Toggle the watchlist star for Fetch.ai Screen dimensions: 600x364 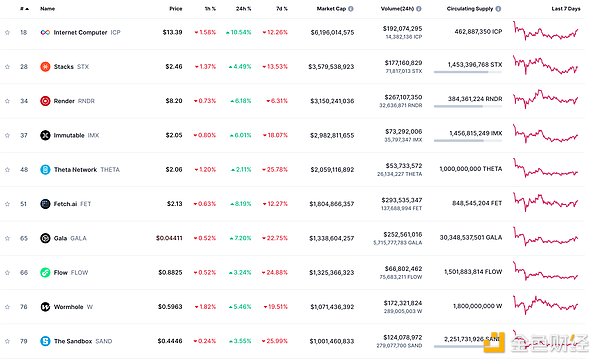[7, 204]
